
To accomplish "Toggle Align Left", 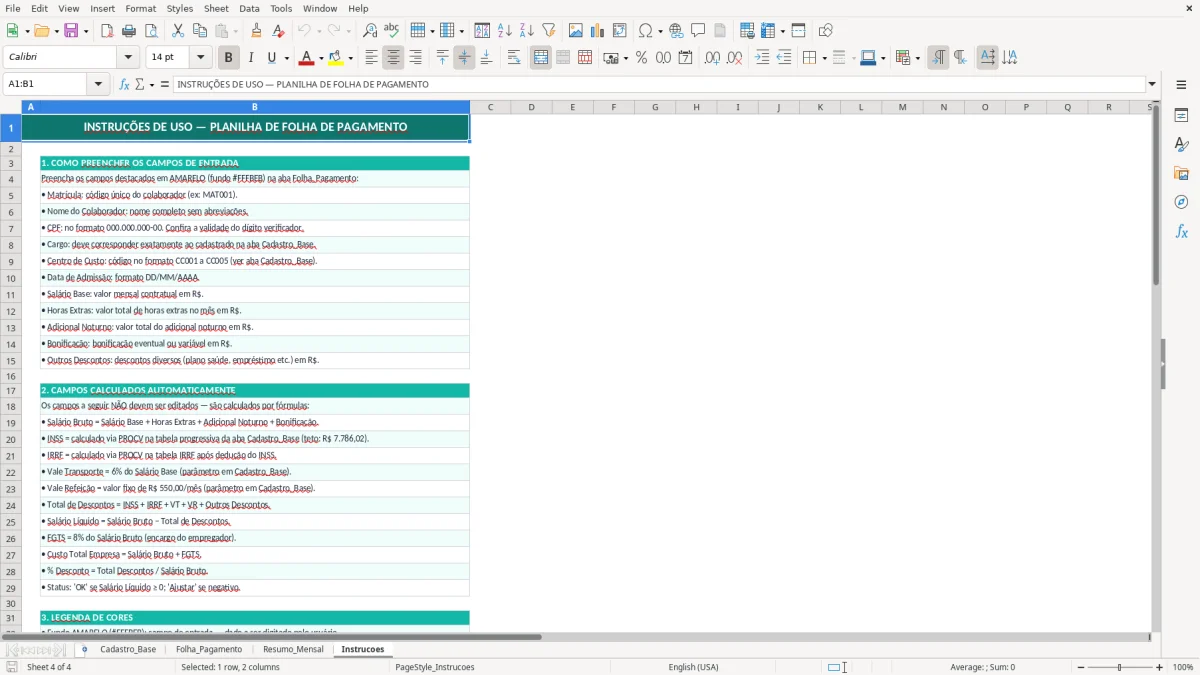I will click(371, 58).
